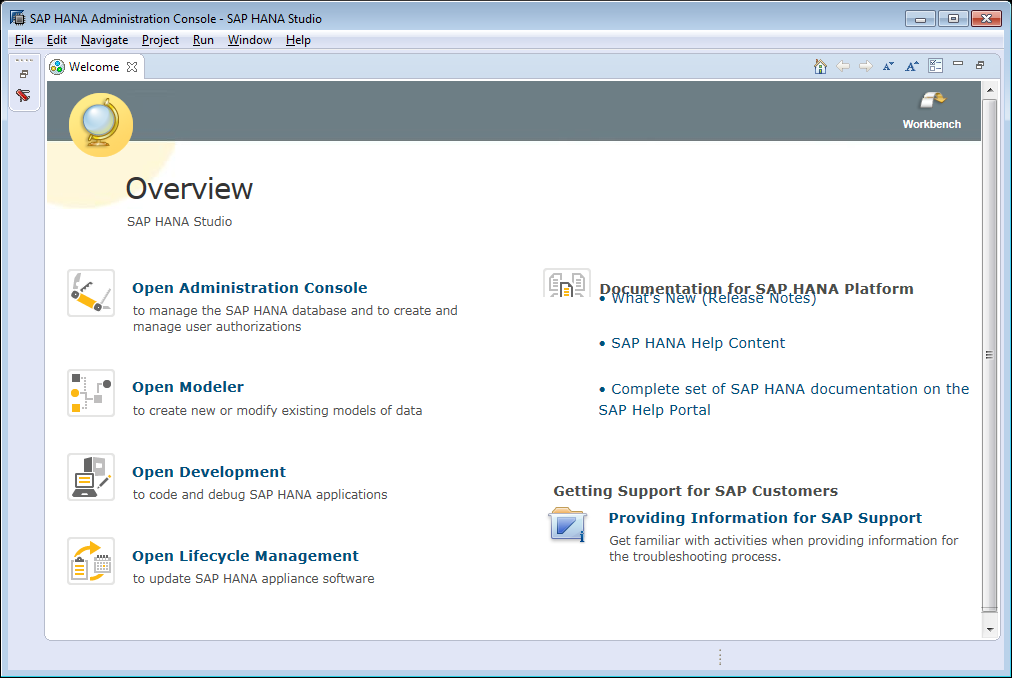1012x678 pixels.
Task: Open Providing Information for SAP Support
Action: point(765,518)
